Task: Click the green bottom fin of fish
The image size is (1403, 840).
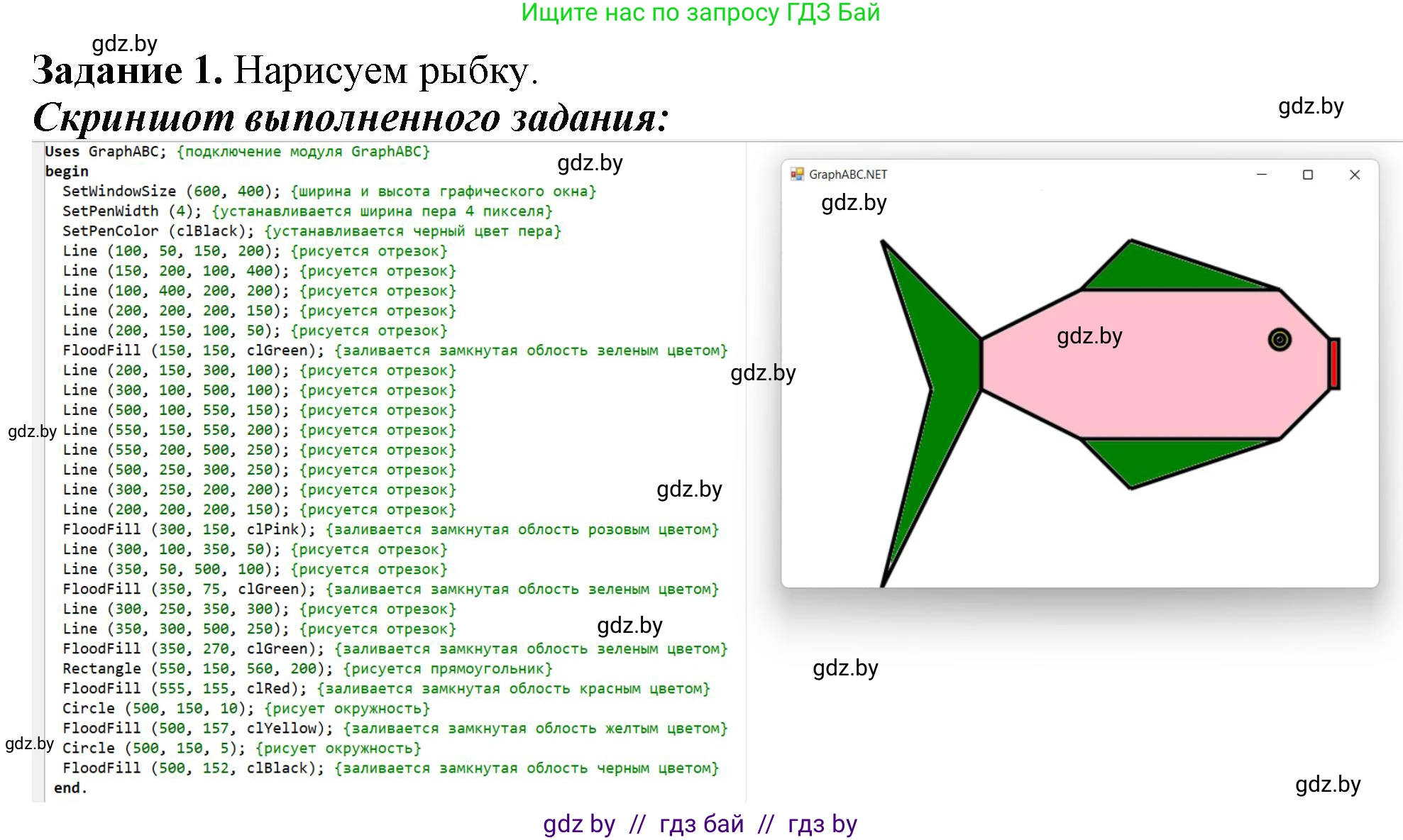Action: tap(1150, 458)
